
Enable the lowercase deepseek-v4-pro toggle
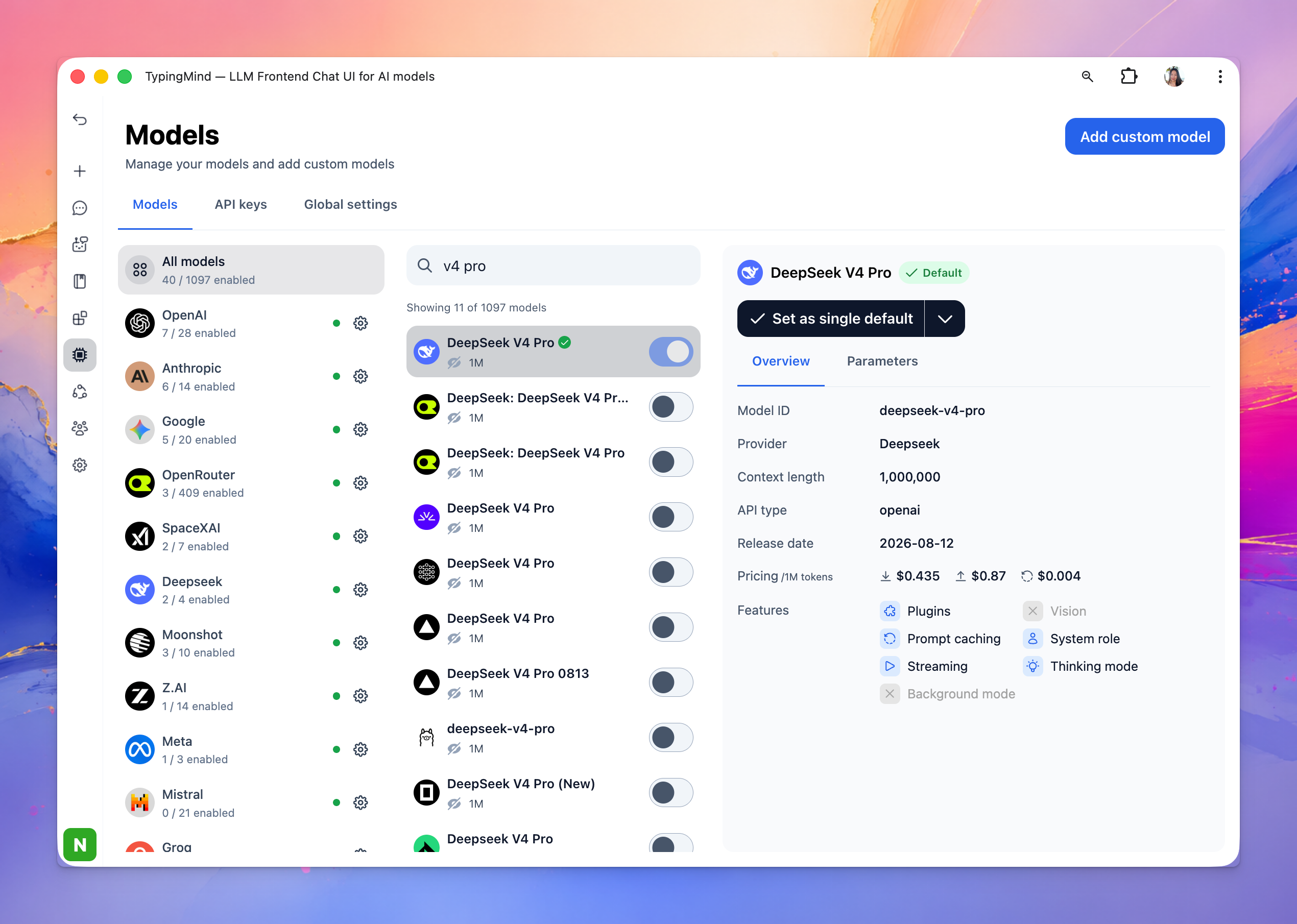(x=671, y=738)
